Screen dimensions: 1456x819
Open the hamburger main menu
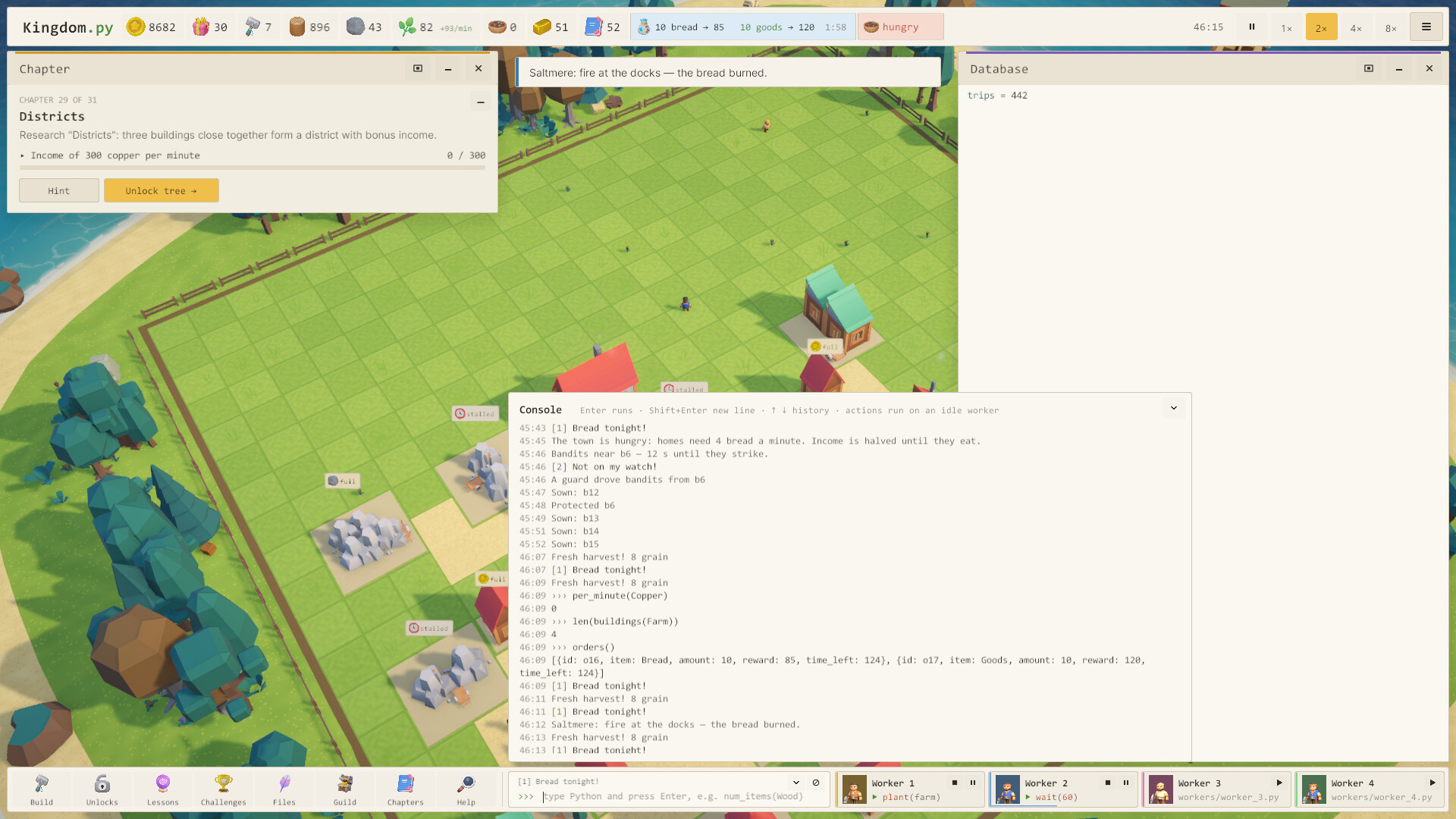click(1426, 27)
